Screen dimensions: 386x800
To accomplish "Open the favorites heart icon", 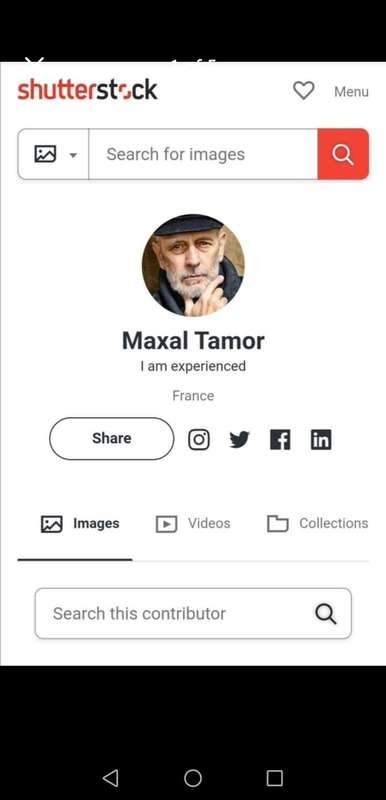I will click(x=303, y=91).
